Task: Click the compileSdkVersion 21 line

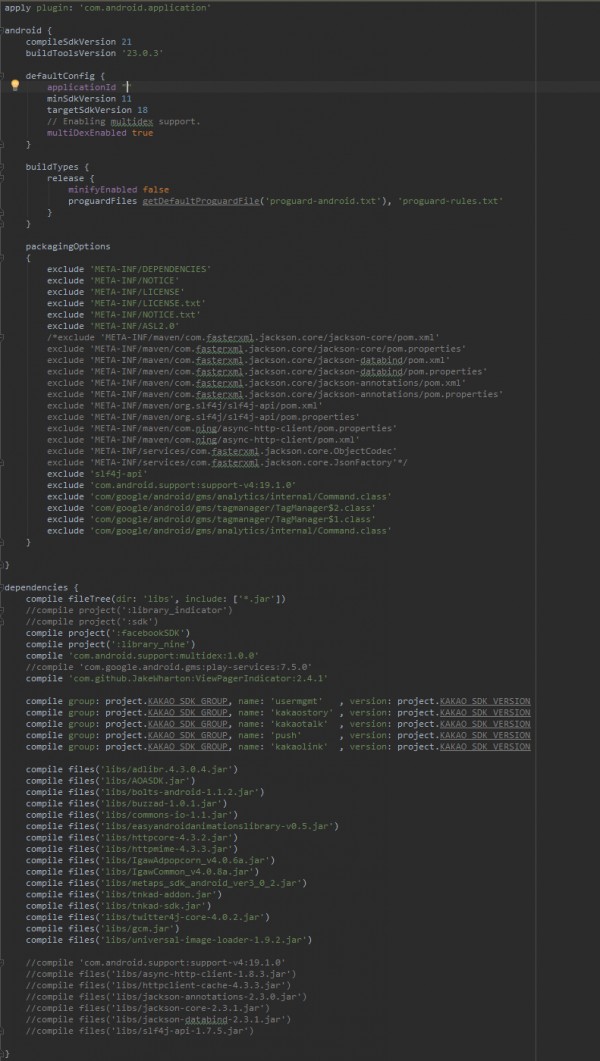Action: coord(78,42)
